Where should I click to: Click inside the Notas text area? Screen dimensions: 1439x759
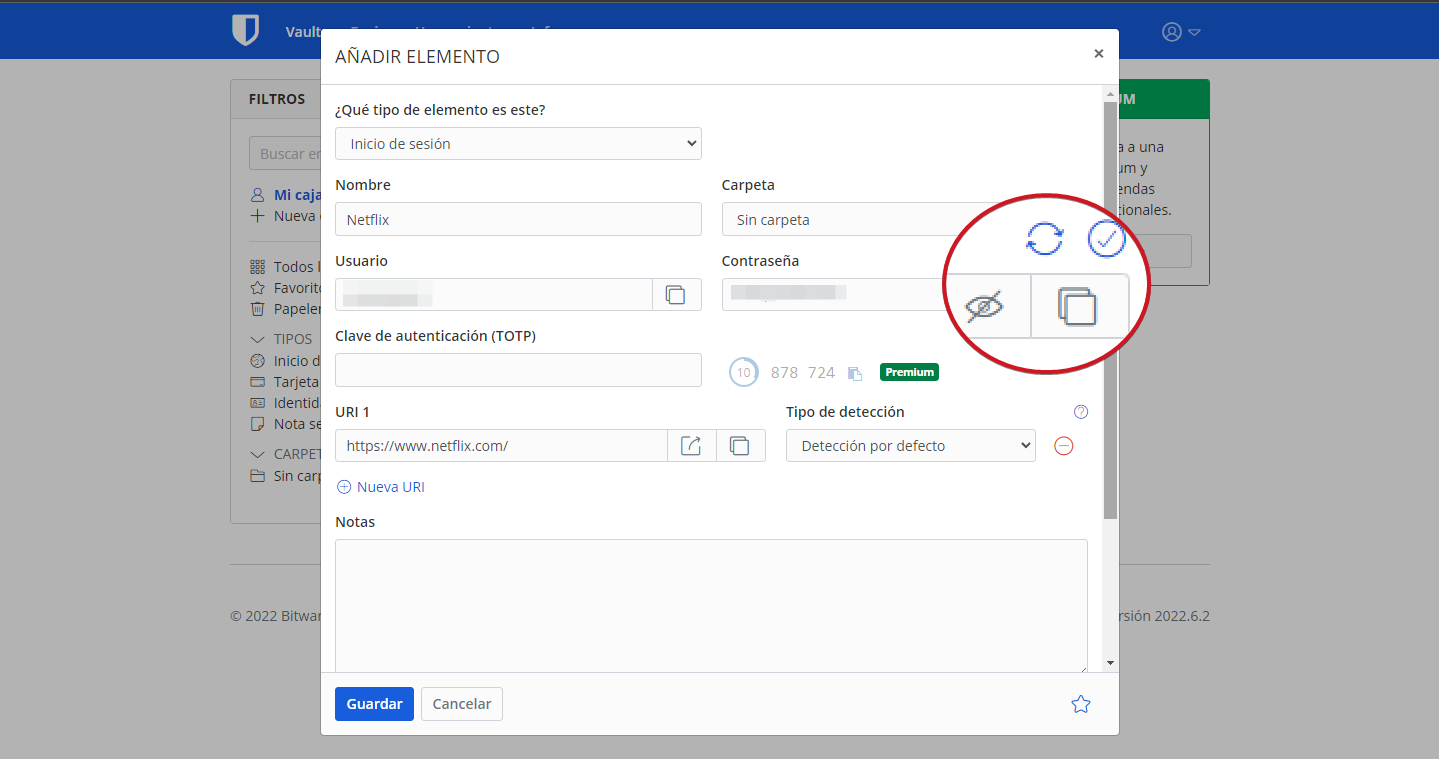coord(711,606)
